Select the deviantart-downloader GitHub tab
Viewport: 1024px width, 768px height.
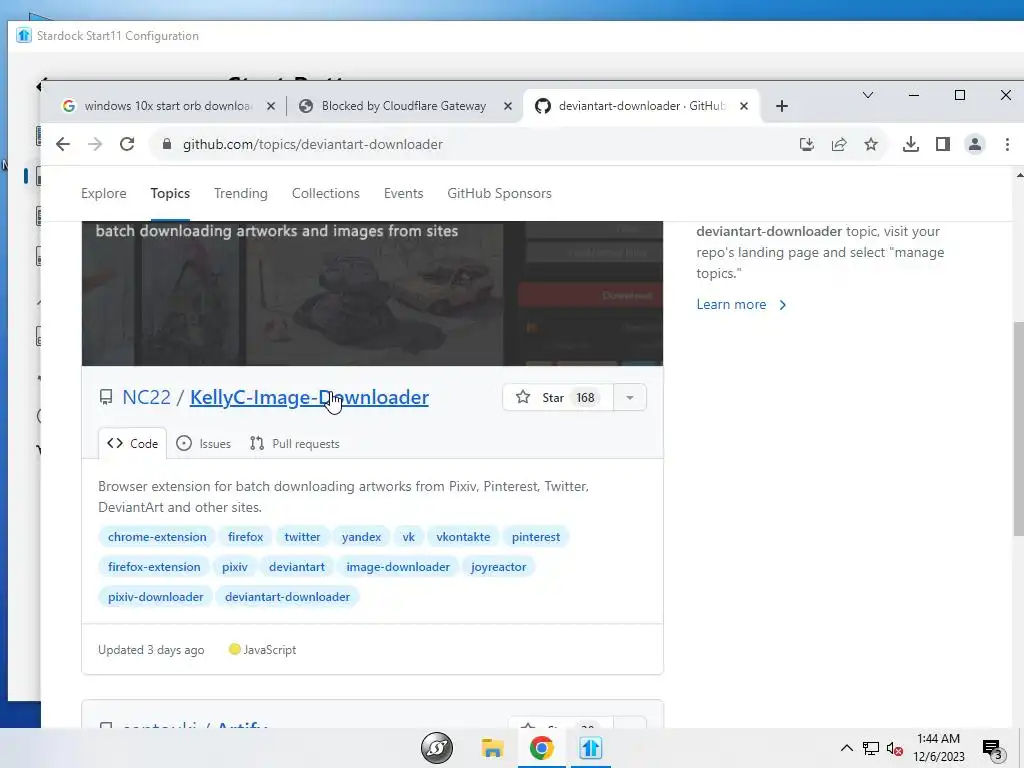click(x=640, y=106)
